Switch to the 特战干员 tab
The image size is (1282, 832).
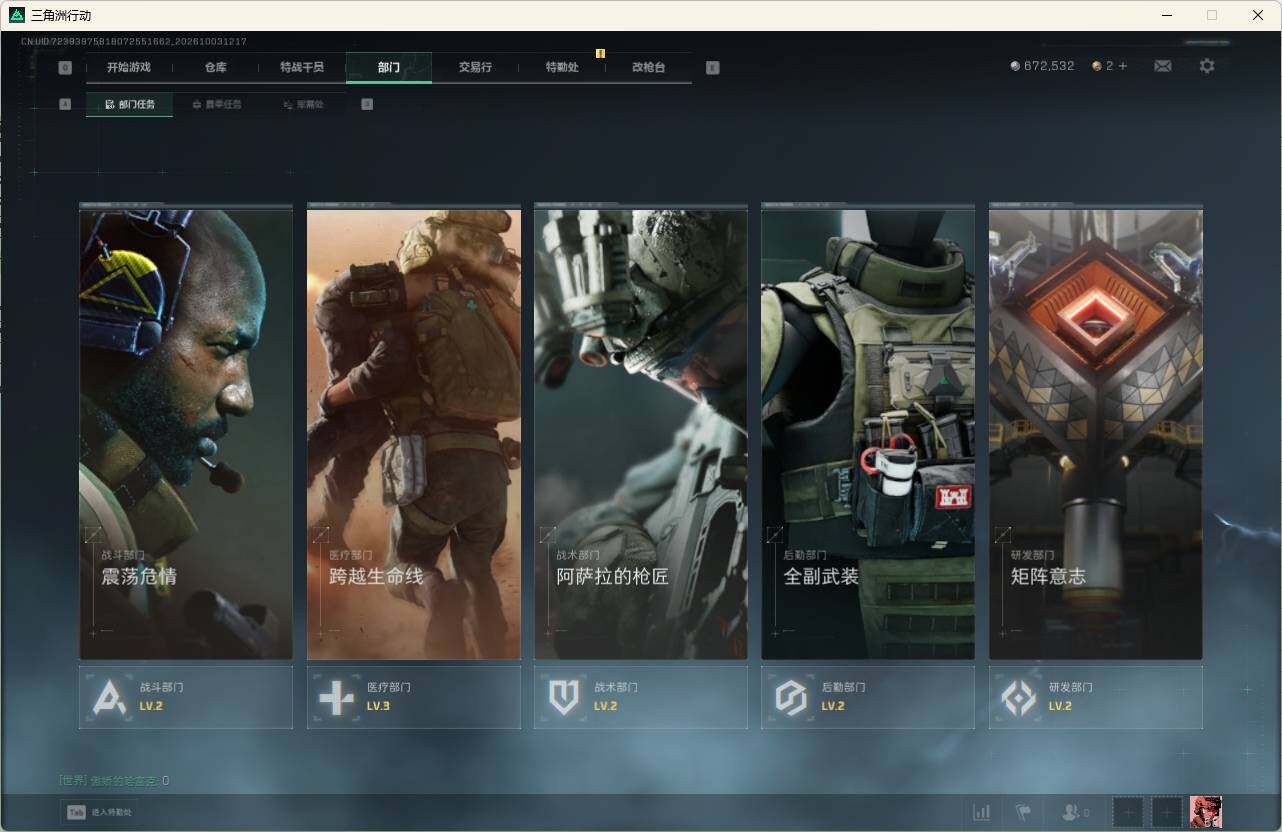pyautogui.click(x=302, y=67)
